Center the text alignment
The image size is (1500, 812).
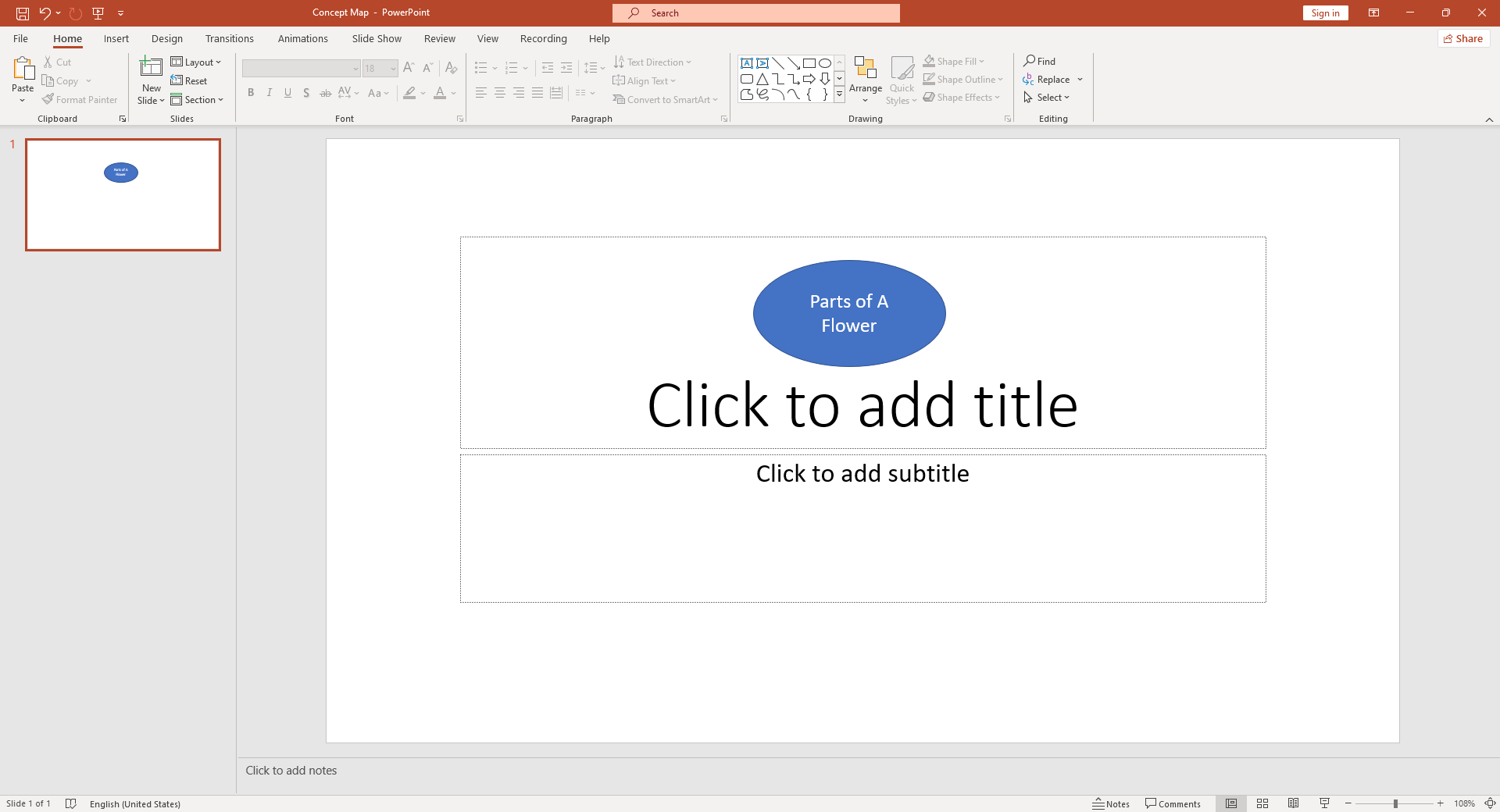point(500,93)
